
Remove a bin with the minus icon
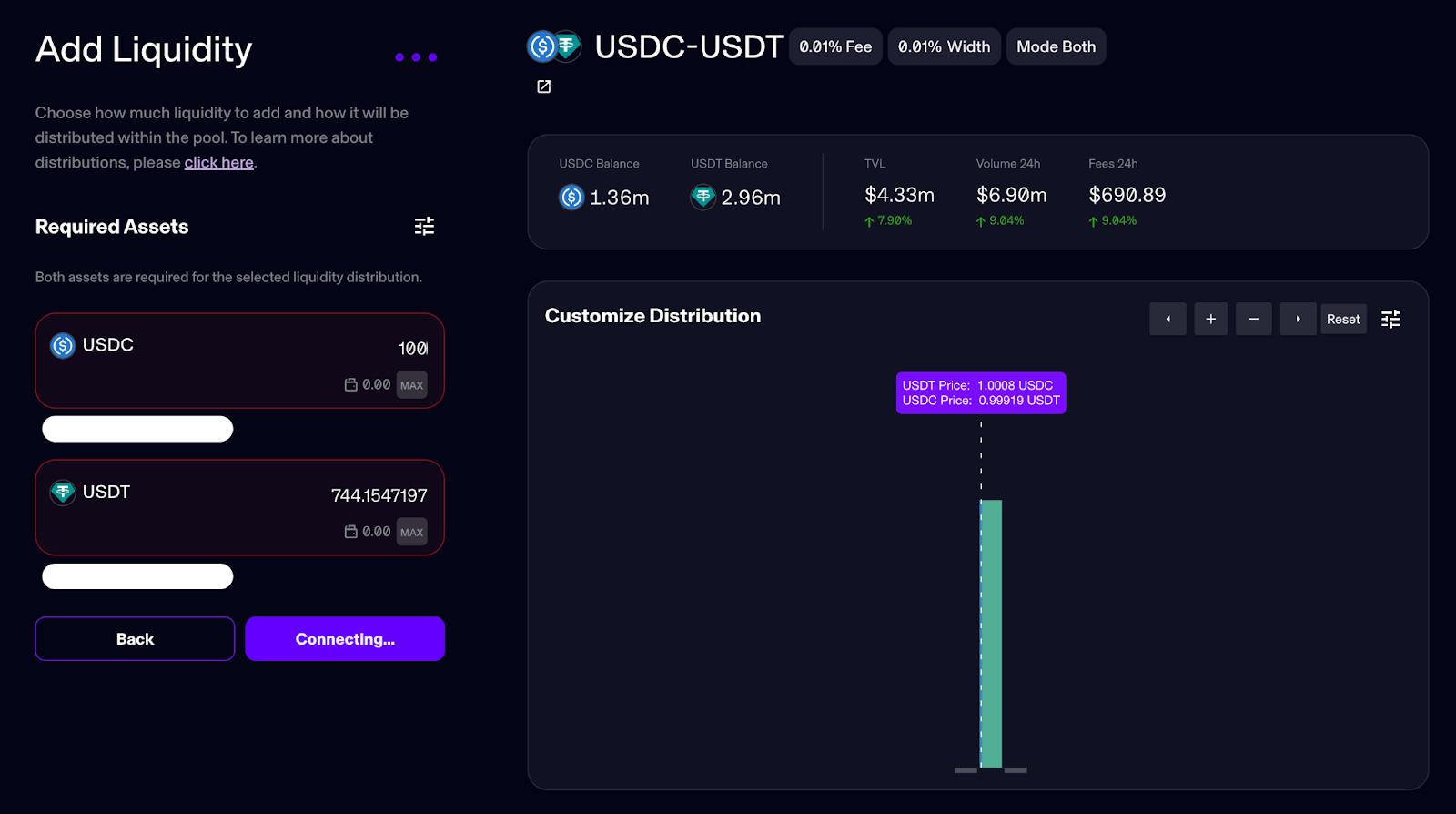(1254, 319)
